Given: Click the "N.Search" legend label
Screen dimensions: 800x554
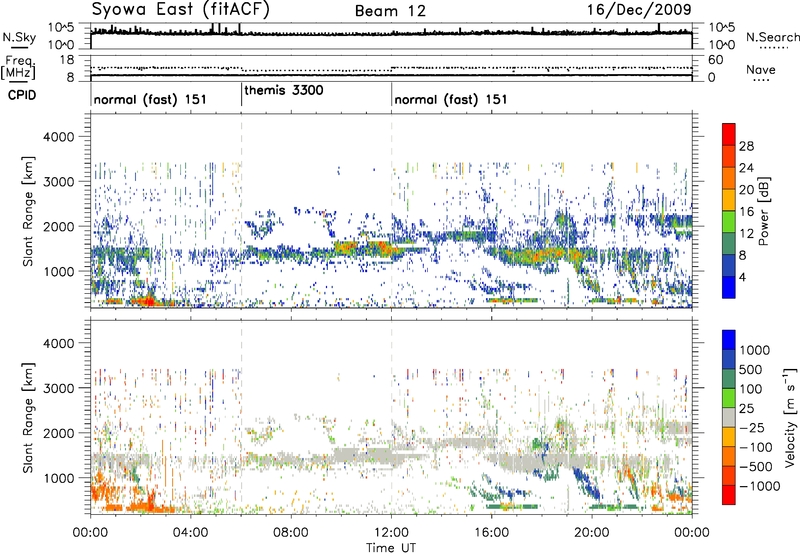Looking at the screenshot, I should point(772,37).
